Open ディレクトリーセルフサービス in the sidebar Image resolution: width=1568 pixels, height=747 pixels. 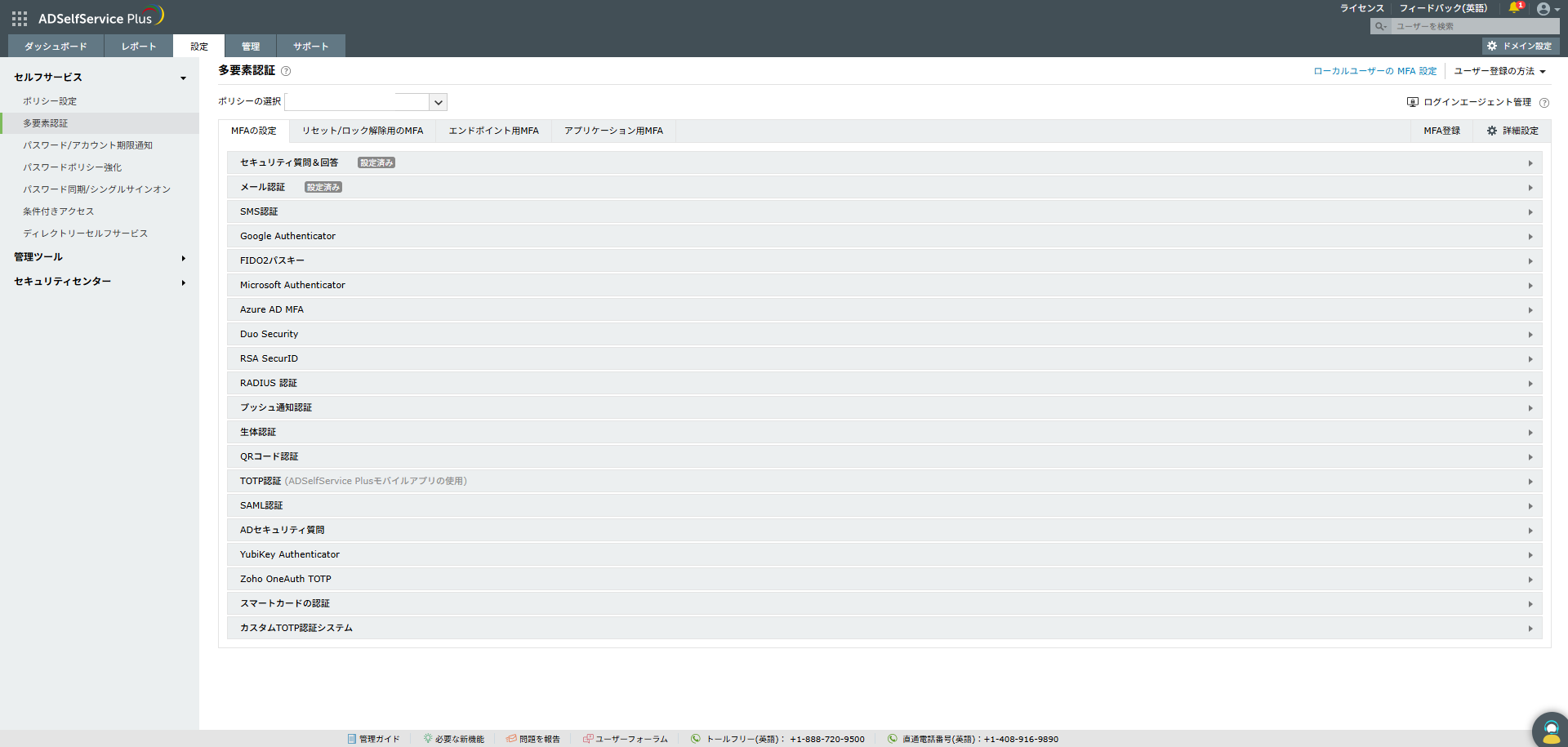pyautogui.click(x=85, y=233)
